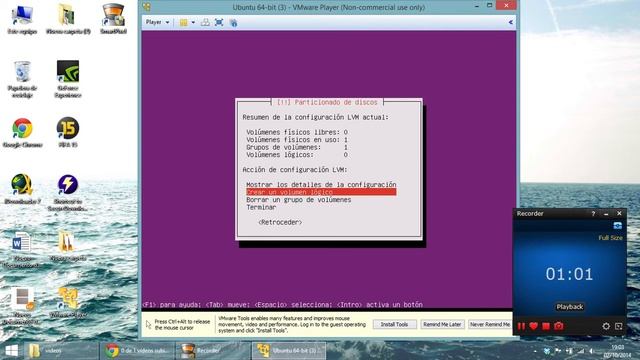Open the VMware Player desktop shortcut
The image size is (640, 360).
(x=68, y=303)
